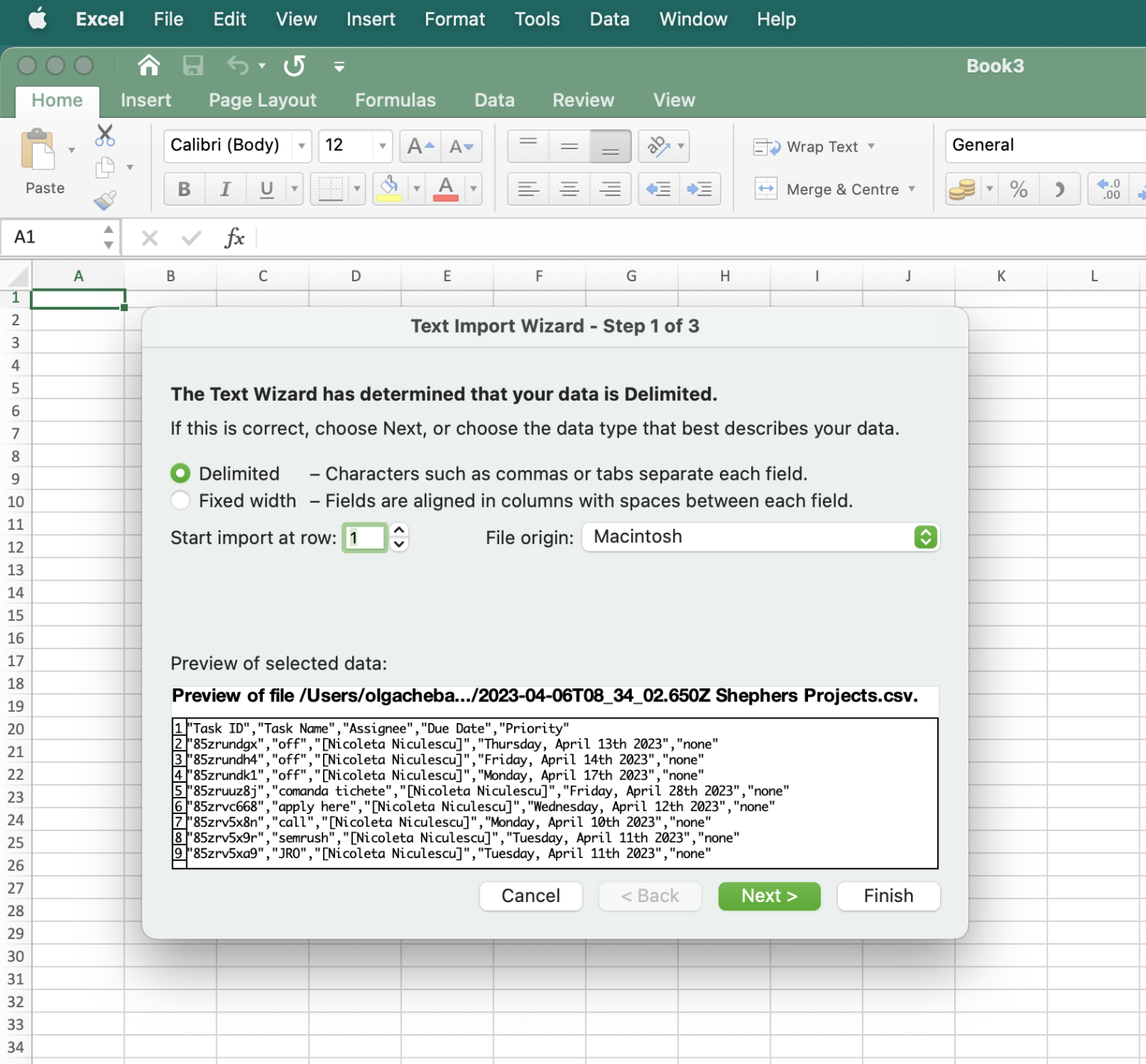Click the Merge & Centre icon
This screenshot has height=1064, width=1146.
tap(836, 189)
